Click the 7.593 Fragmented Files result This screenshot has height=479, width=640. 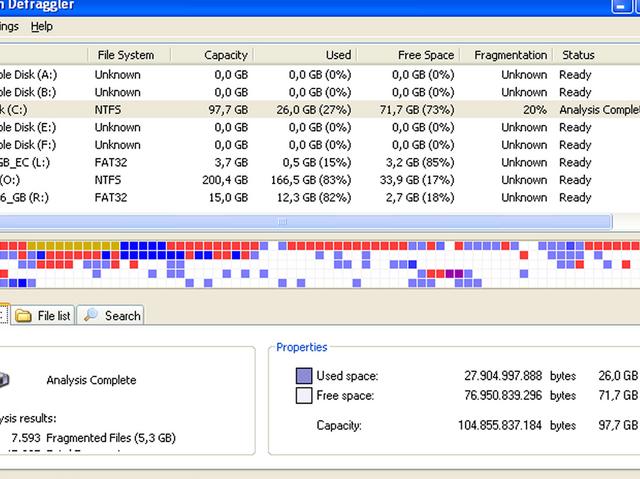pos(93,438)
